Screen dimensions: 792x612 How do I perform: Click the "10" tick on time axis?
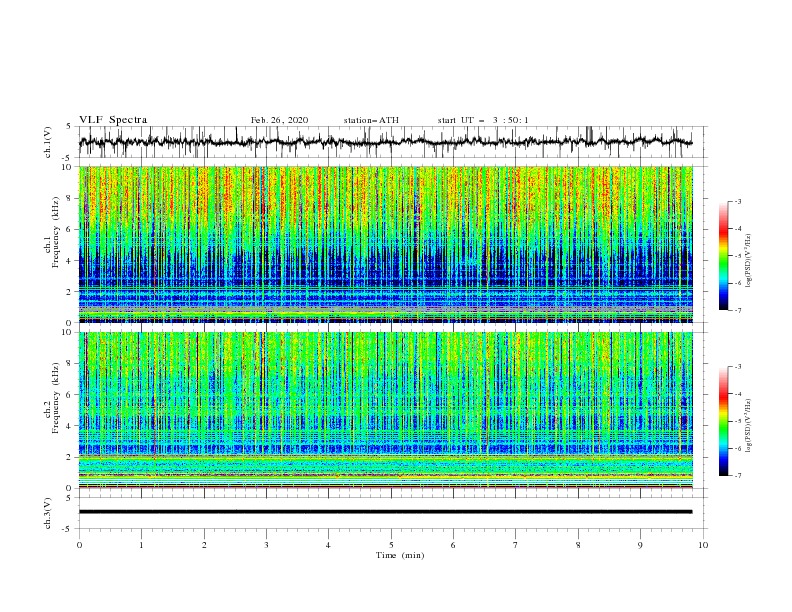[x=703, y=545]
